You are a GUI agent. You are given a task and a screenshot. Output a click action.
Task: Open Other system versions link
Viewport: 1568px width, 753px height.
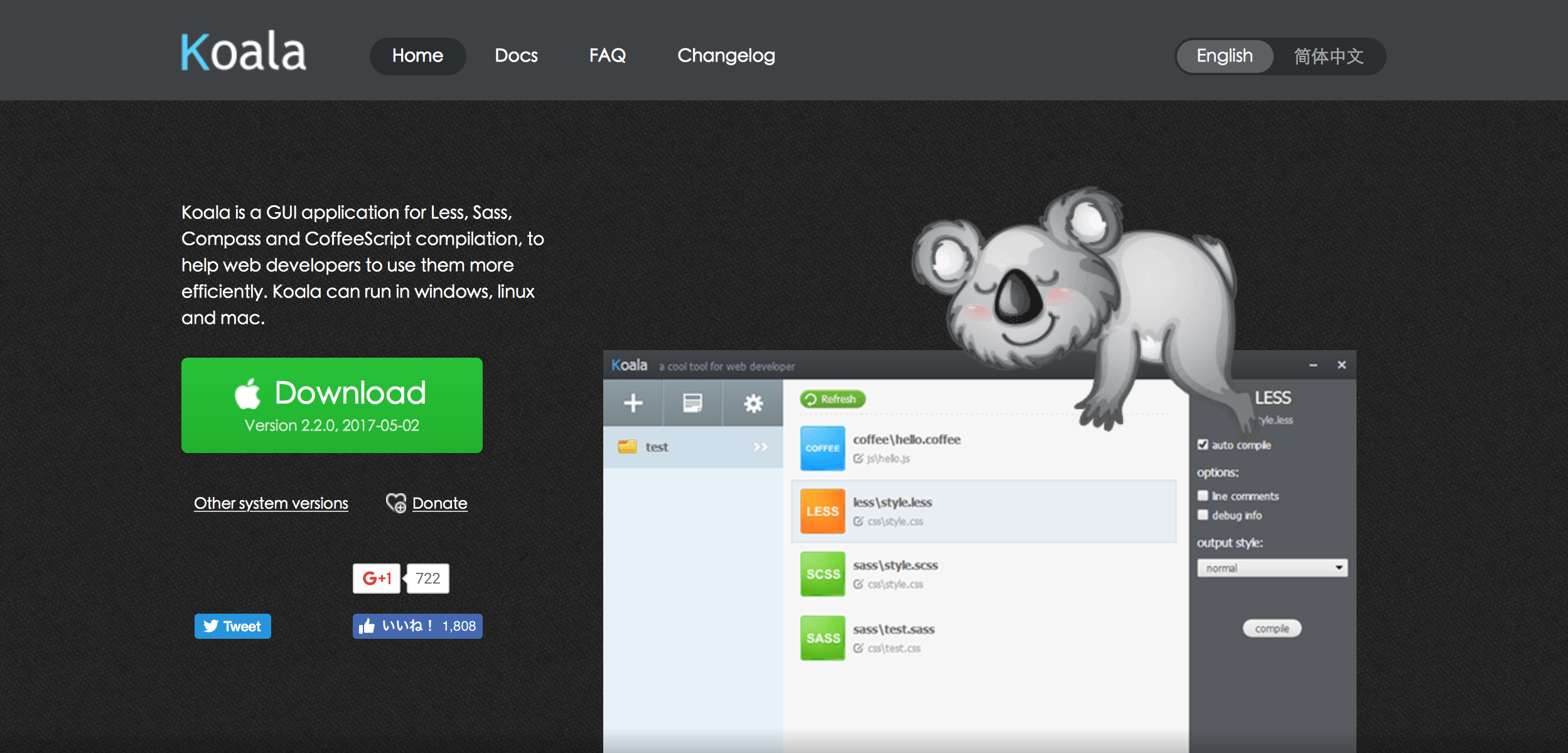(271, 503)
